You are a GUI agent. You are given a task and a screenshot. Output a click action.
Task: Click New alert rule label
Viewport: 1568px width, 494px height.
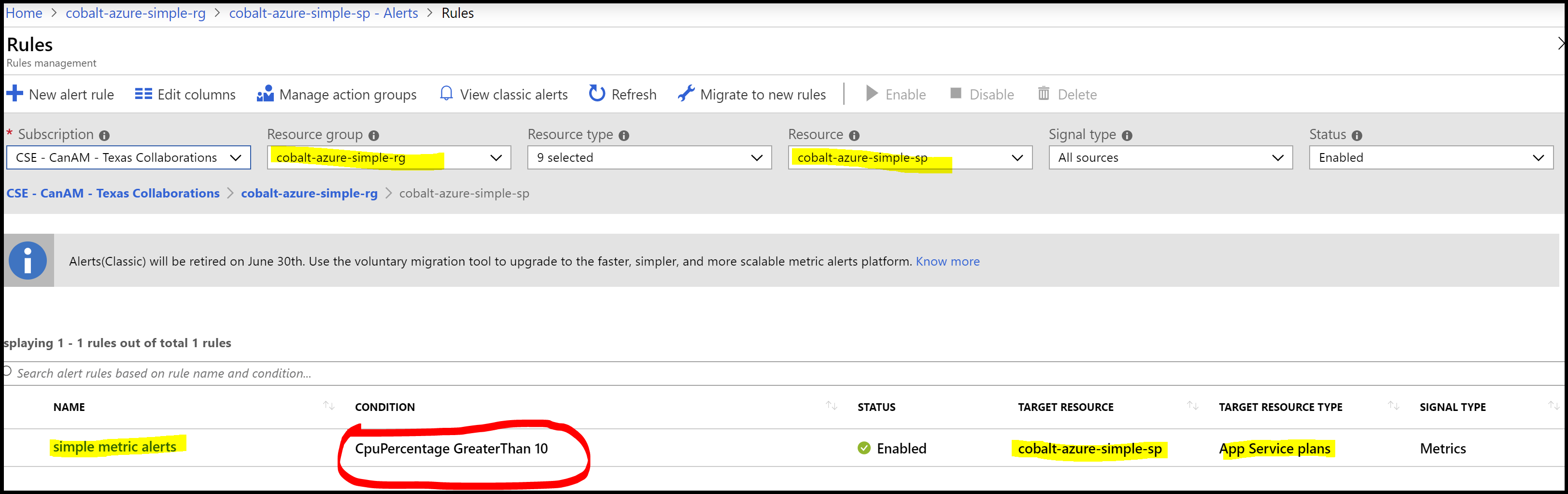point(71,94)
